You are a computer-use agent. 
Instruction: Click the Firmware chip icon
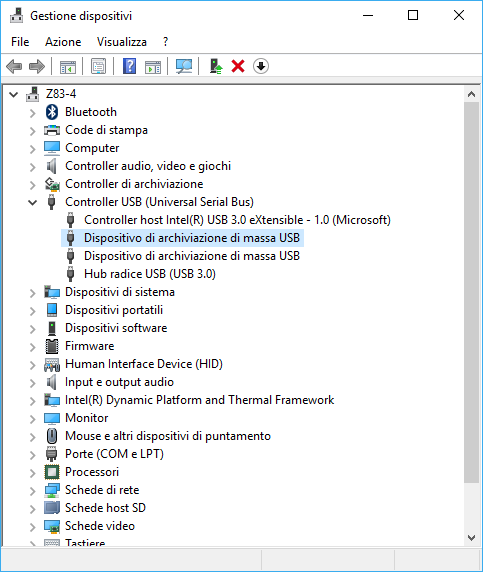[52, 346]
